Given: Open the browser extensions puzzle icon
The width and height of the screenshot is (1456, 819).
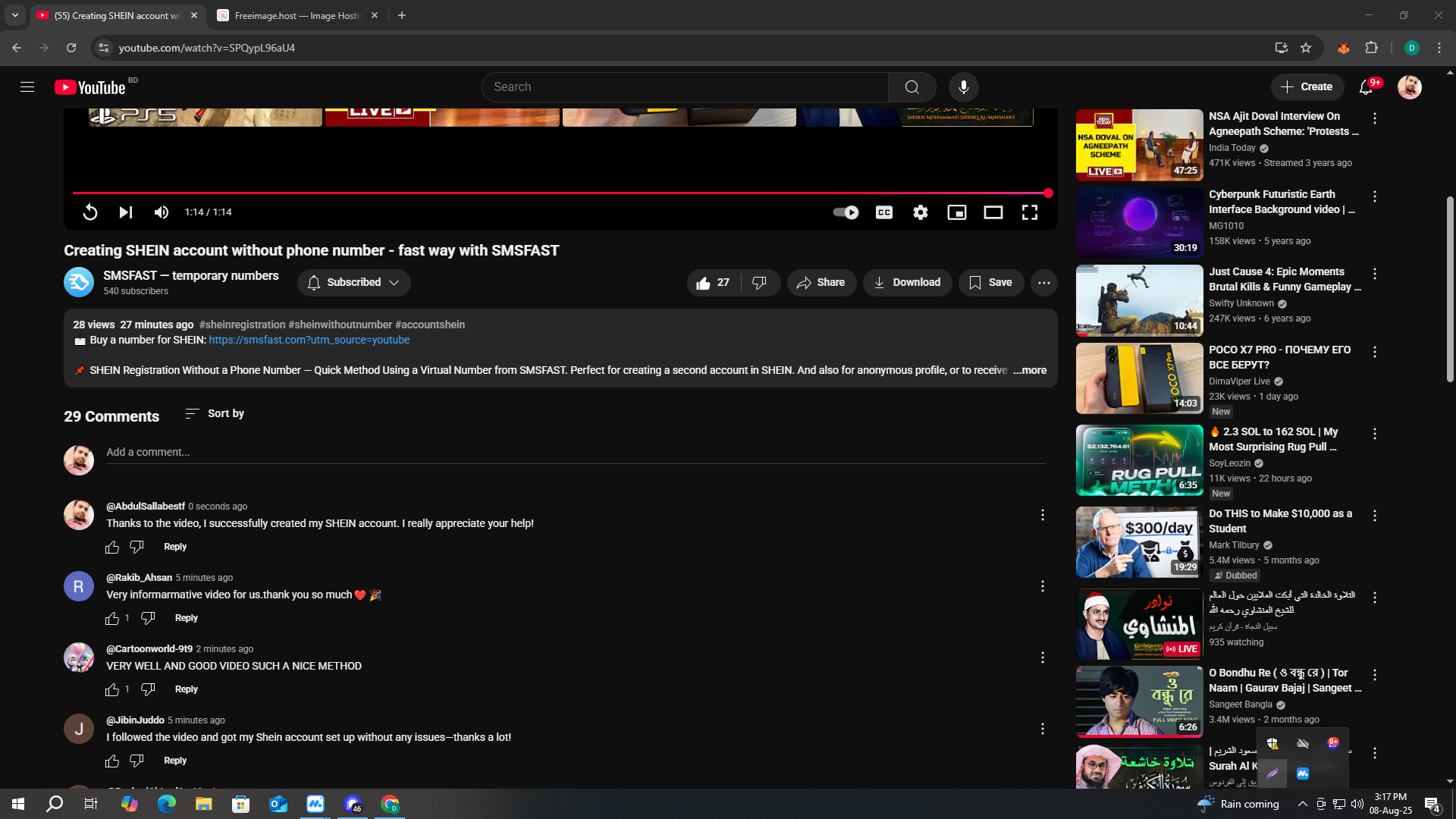Looking at the screenshot, I should [x=1371, y=48].
